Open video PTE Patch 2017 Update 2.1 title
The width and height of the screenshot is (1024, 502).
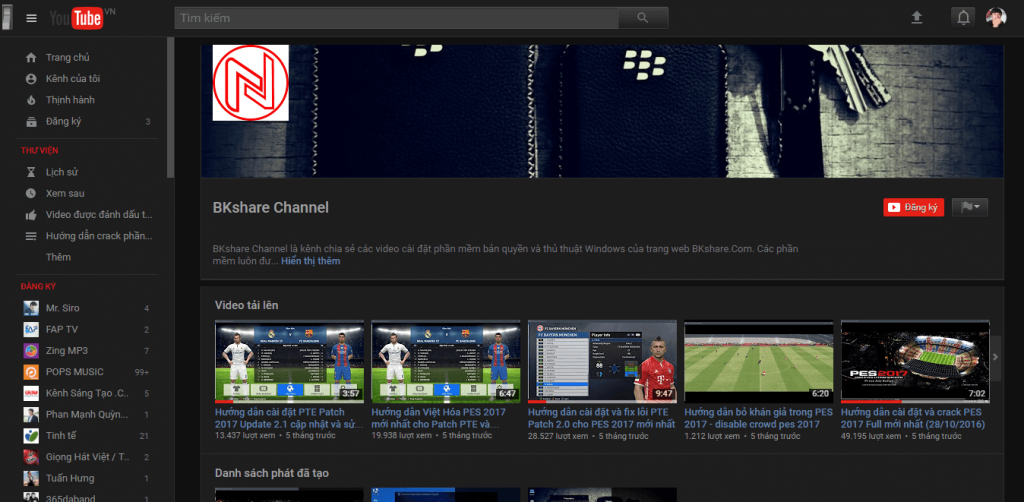click(x=289, y=418)
